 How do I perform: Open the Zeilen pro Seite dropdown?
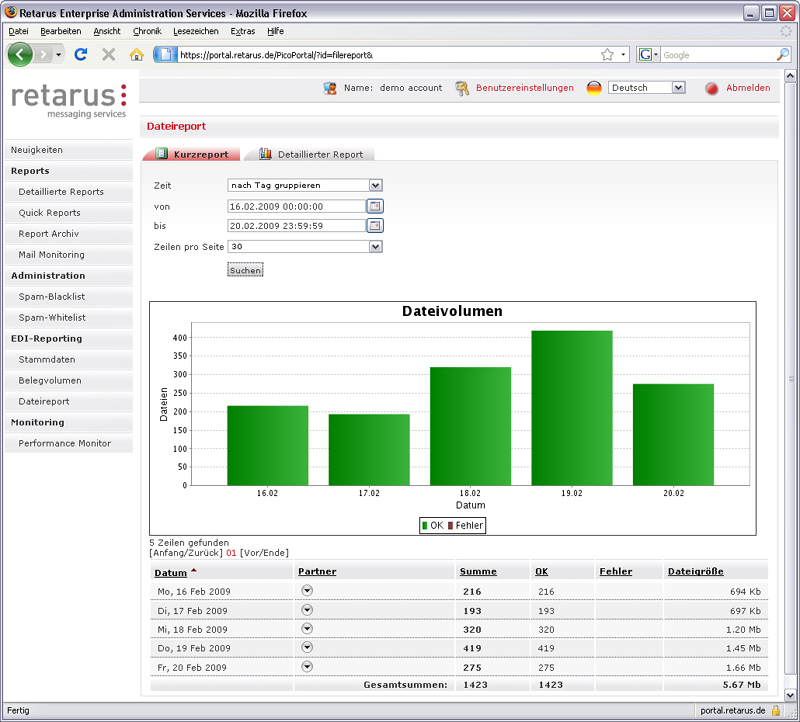coord(375,246)
